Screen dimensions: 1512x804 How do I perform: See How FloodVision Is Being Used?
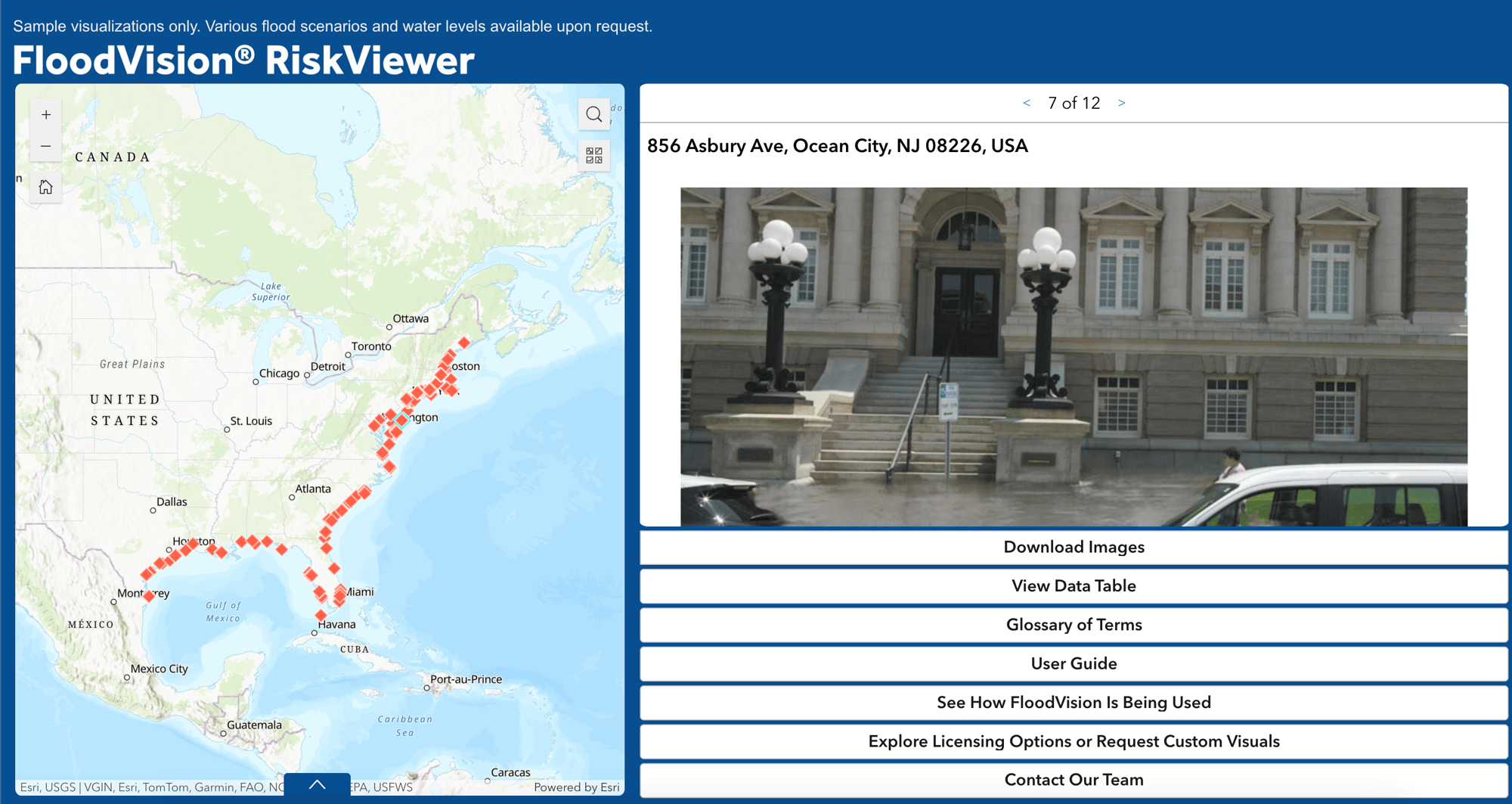pyautogui.click(x=1074, y=703)
